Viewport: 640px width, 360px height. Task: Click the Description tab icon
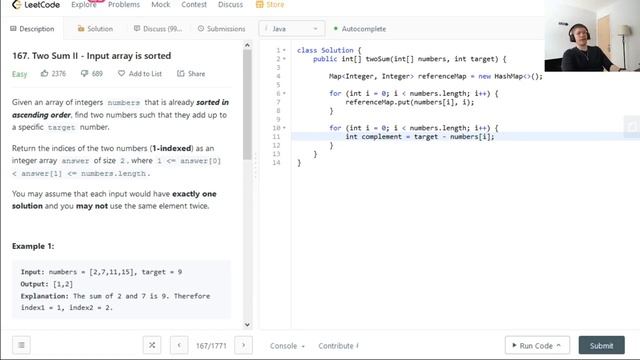click(13, 29)
